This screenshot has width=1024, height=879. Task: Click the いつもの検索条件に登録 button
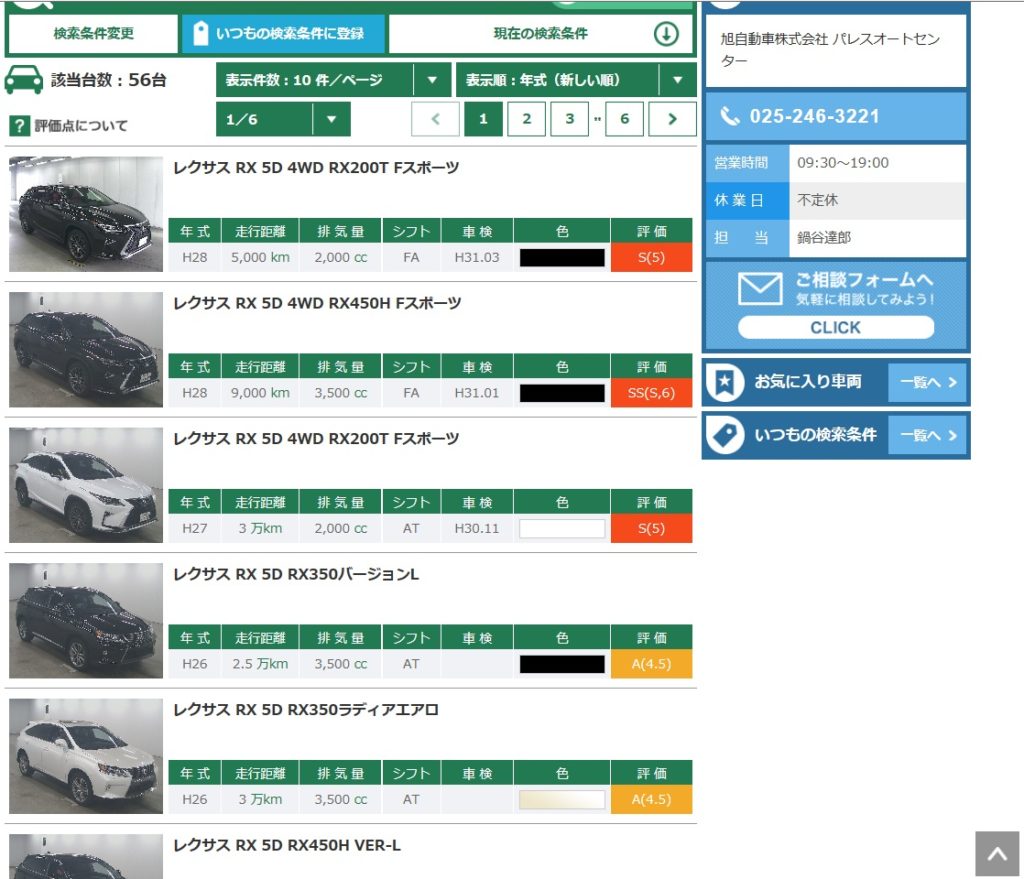283,33
